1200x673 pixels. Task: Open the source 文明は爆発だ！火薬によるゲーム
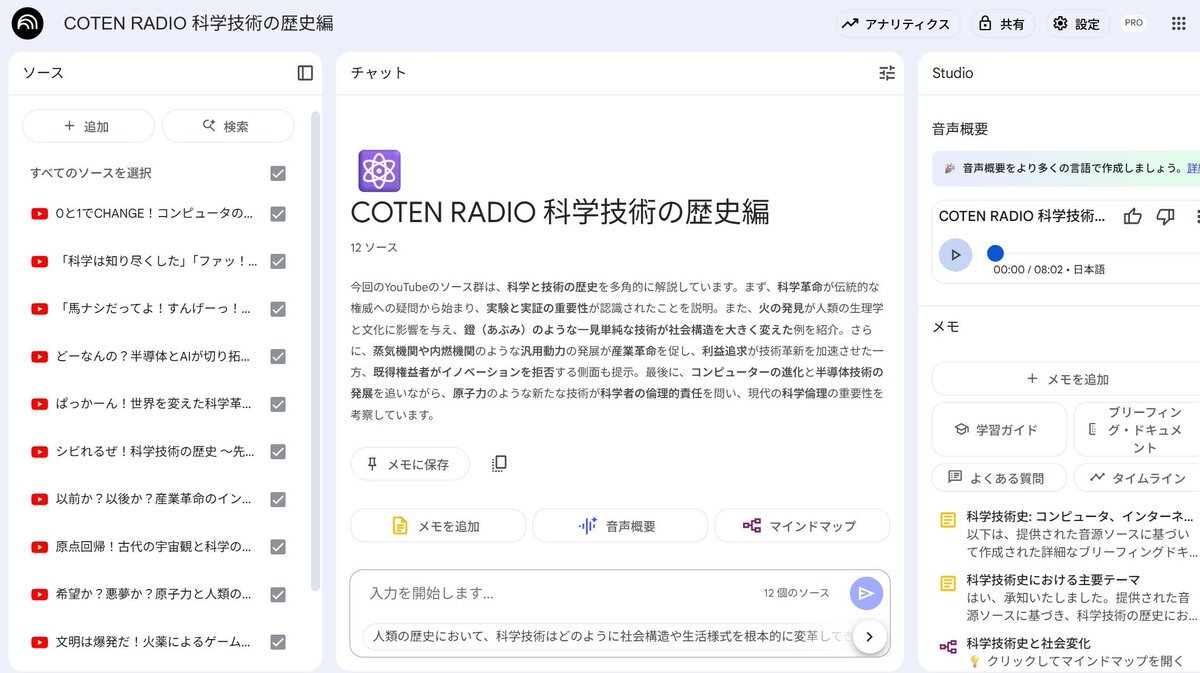[x=154, y=642]
